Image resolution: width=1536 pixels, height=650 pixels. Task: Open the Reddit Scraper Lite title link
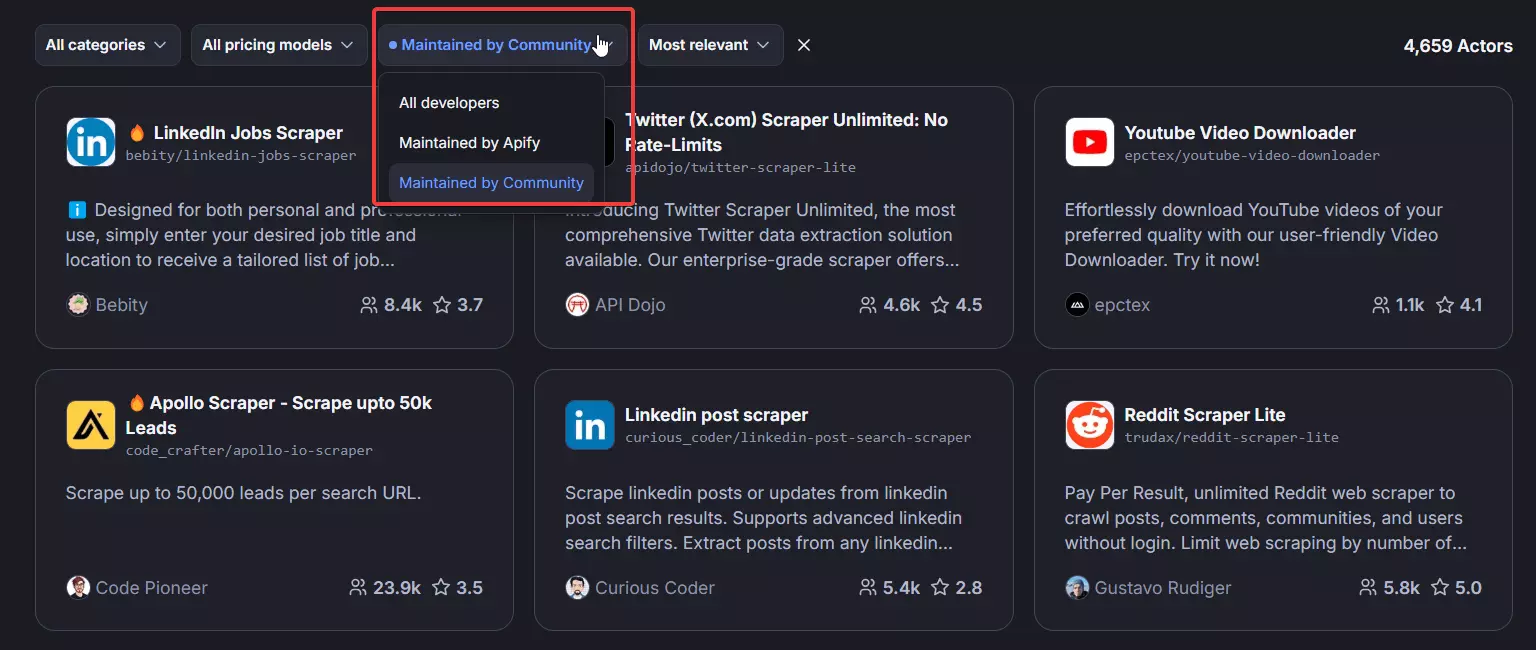(x=1204, y=415)
